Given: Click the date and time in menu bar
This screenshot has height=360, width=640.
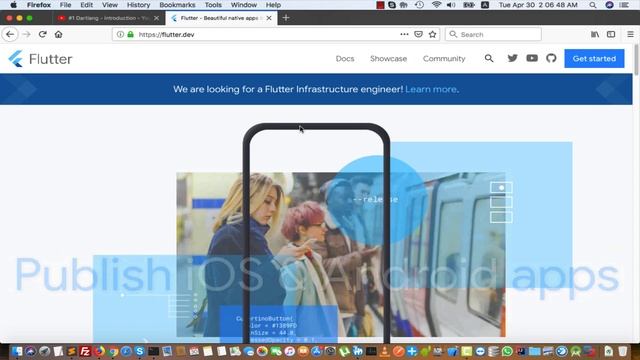Looking at the screenshot, I should [x=538, y=5].
